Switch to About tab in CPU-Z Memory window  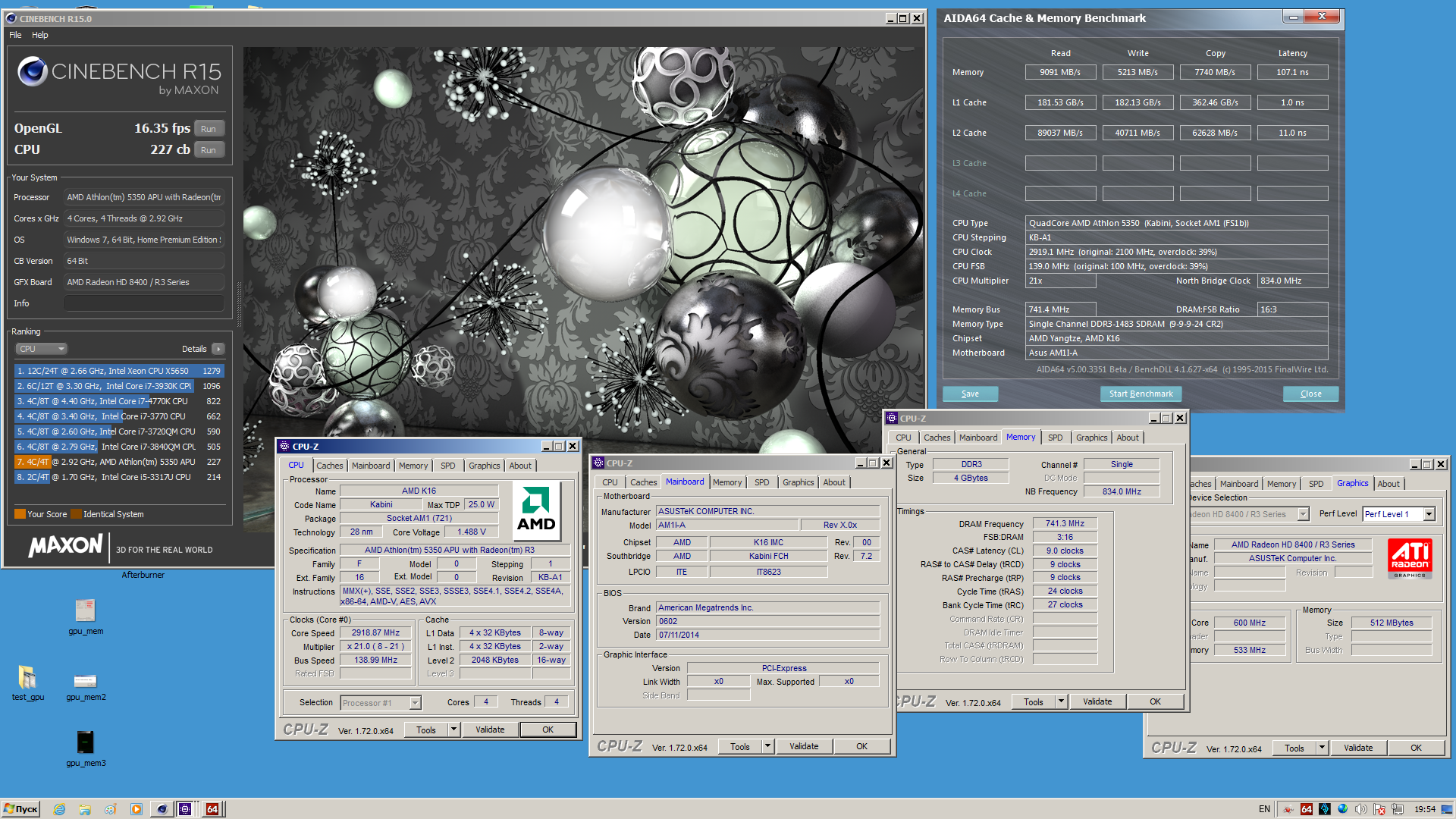tap(1128, 438)
